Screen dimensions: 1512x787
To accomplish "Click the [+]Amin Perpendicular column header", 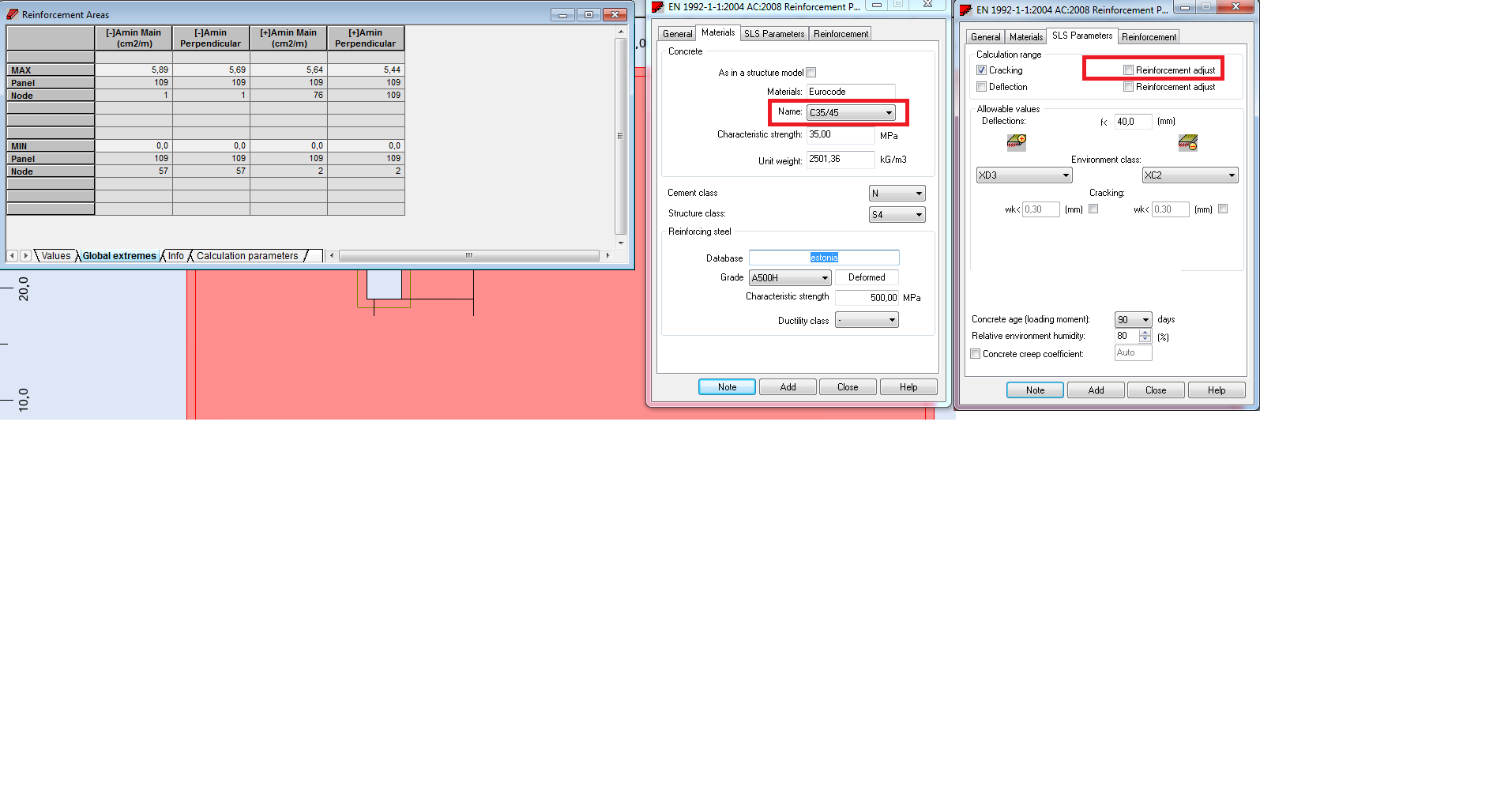I will tap(366, 38).
